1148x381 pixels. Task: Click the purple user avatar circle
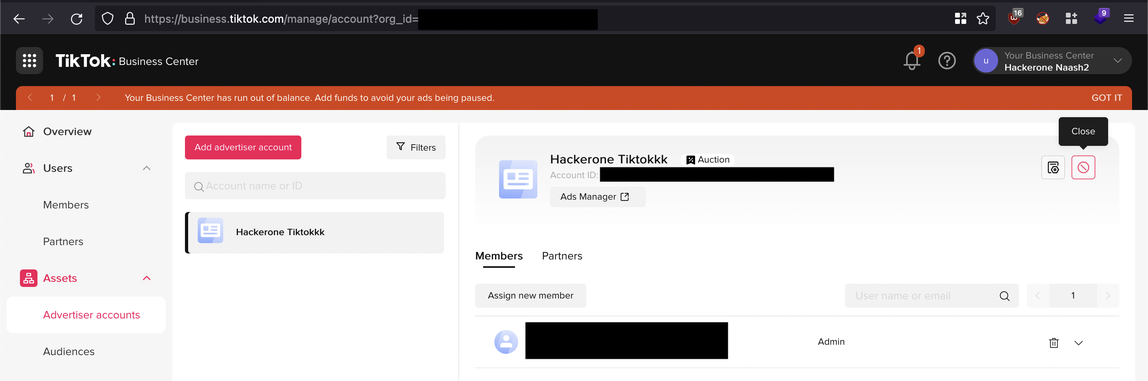pos(986,62)
